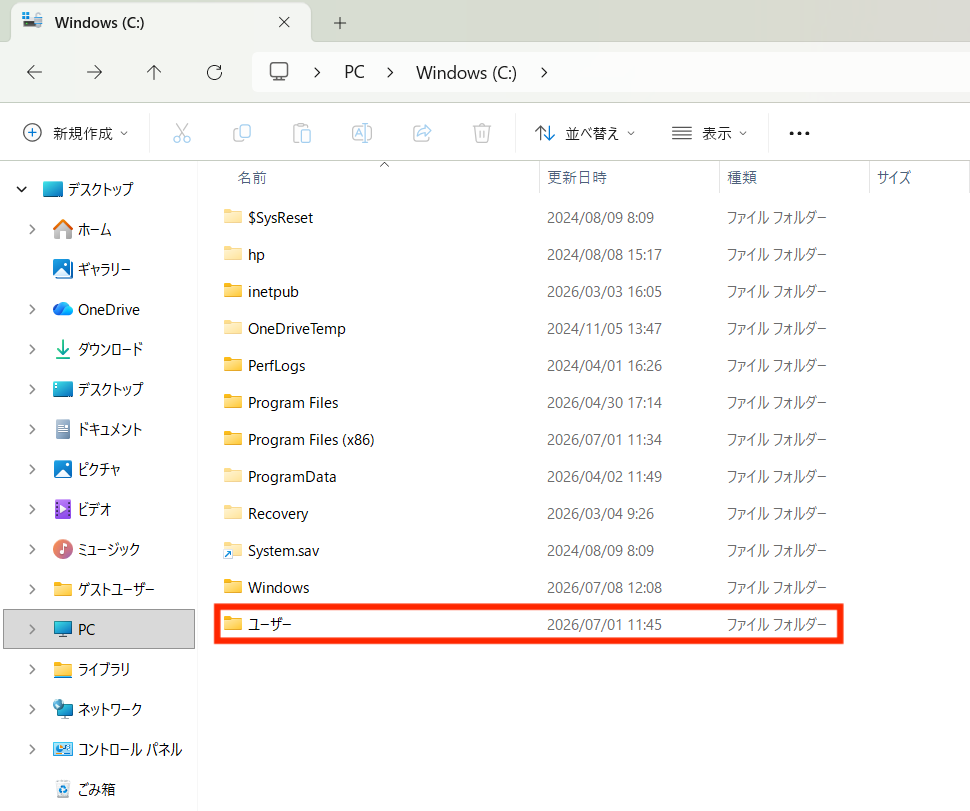Open the three-dots more options menu

(799, 134)
